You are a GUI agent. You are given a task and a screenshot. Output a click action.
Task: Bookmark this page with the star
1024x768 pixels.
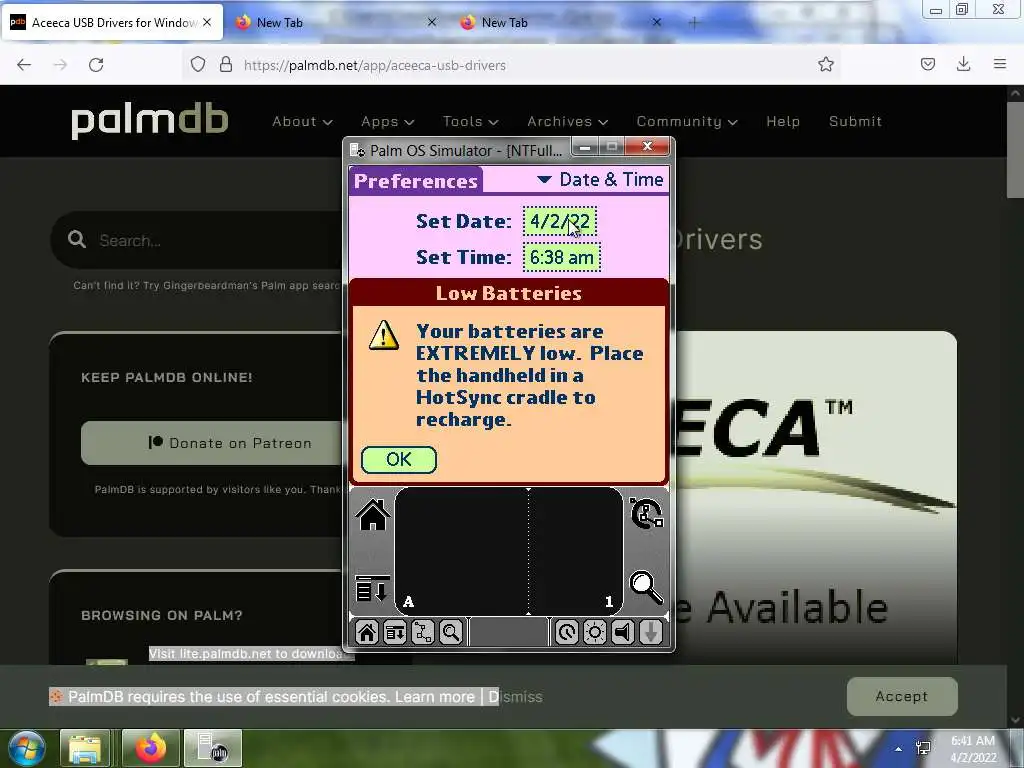(825, 64)
